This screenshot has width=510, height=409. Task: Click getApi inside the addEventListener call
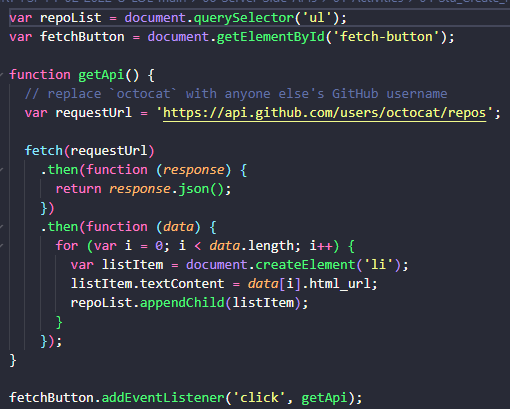pos(324,398)
